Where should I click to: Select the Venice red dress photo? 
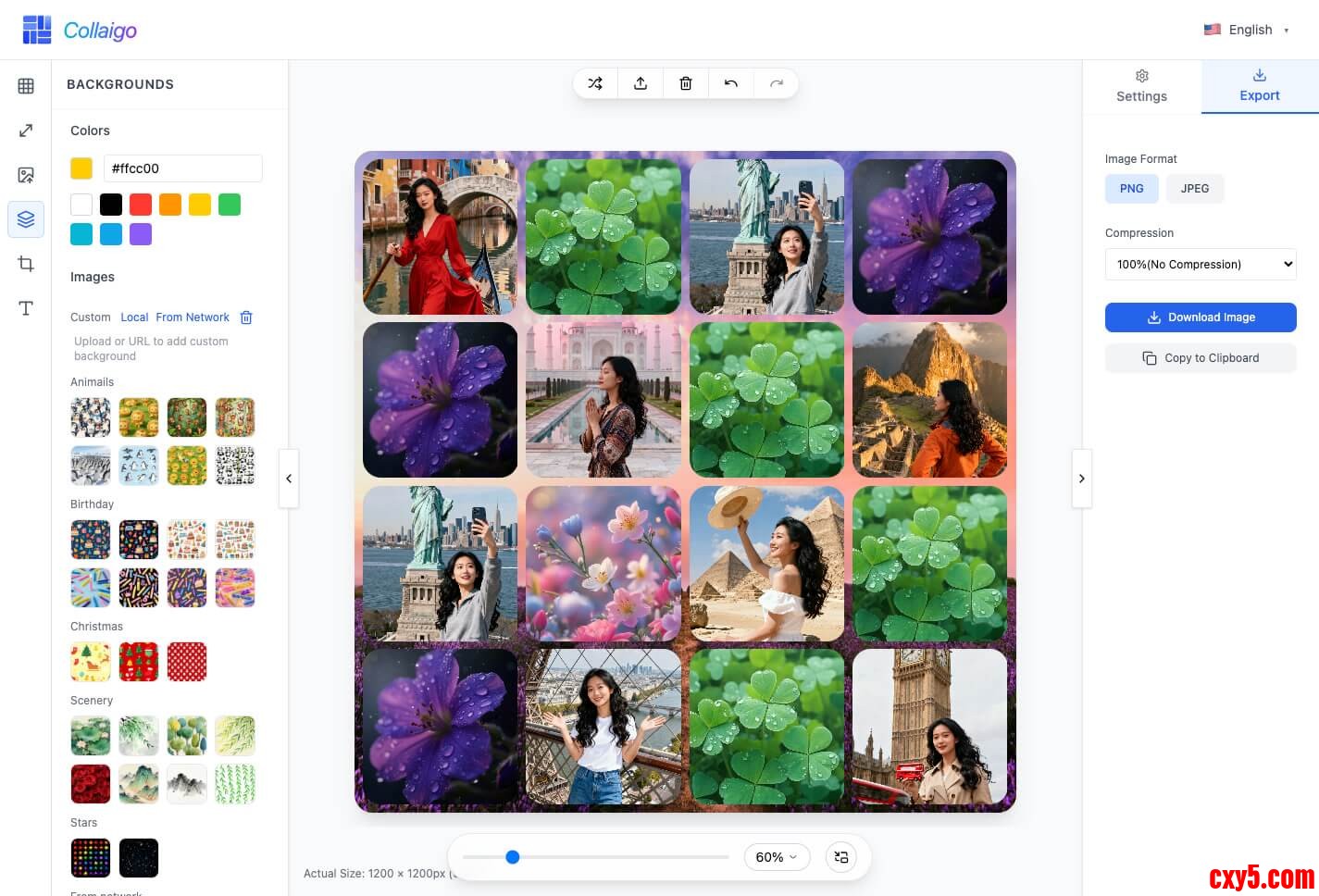click(440, 237)
